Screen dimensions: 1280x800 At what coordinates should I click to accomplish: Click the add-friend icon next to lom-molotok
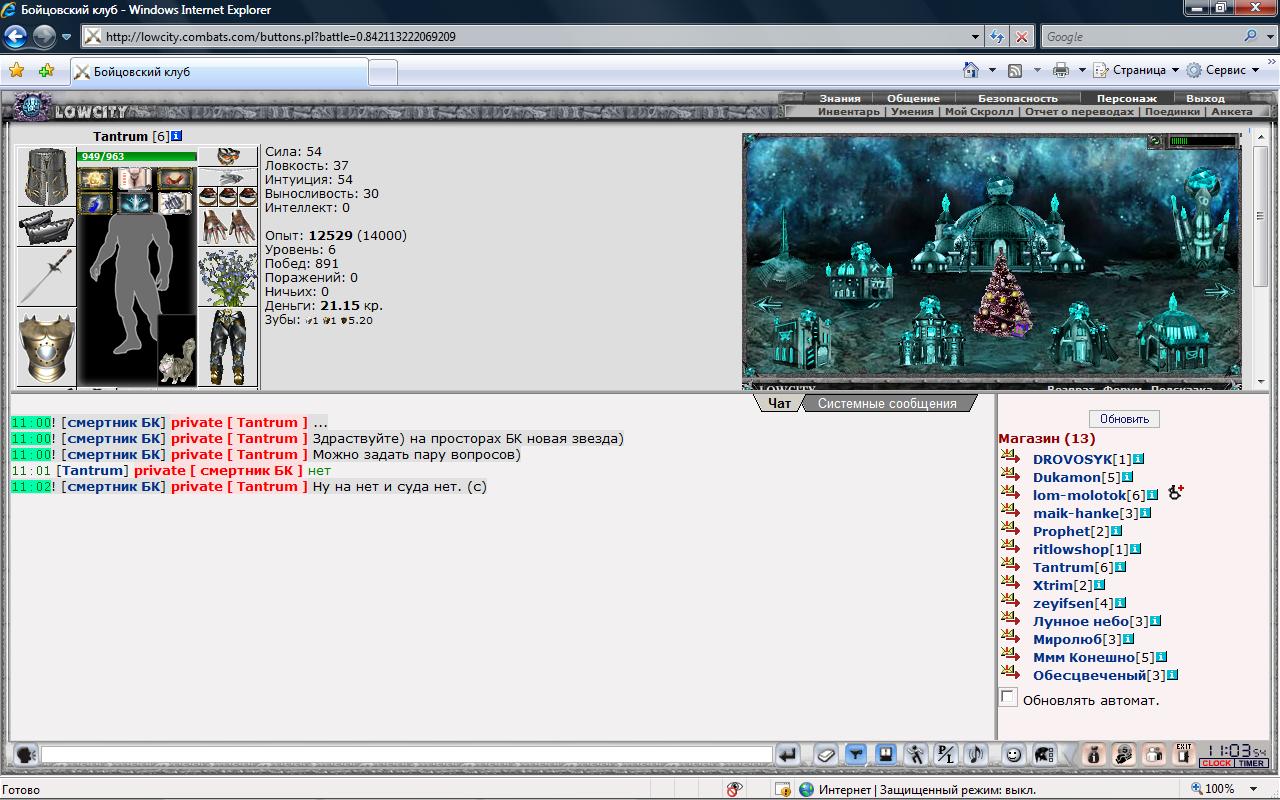coord(1176,492)
